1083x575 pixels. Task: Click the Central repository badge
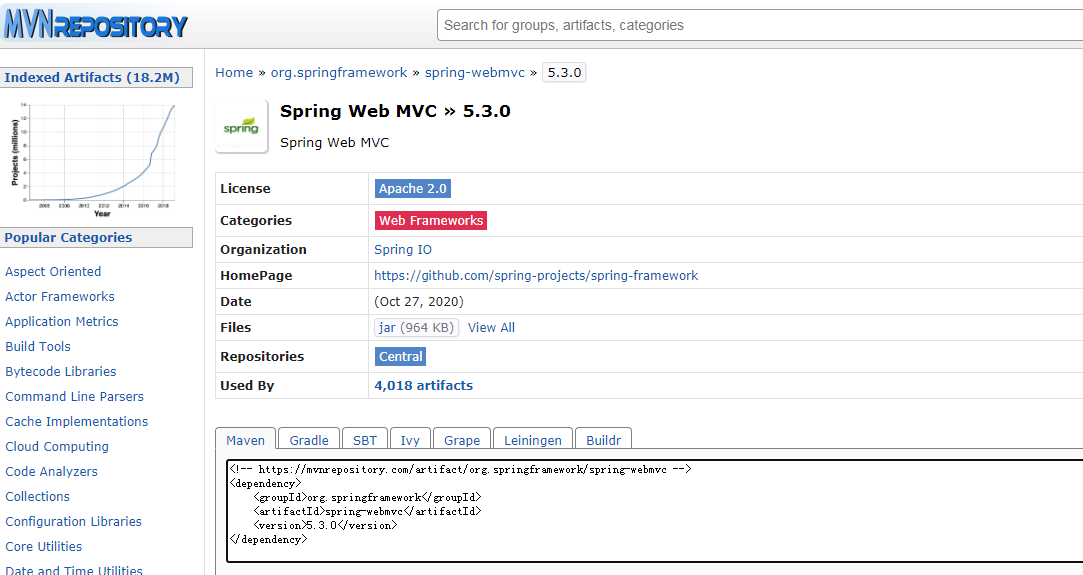(401, 356)
